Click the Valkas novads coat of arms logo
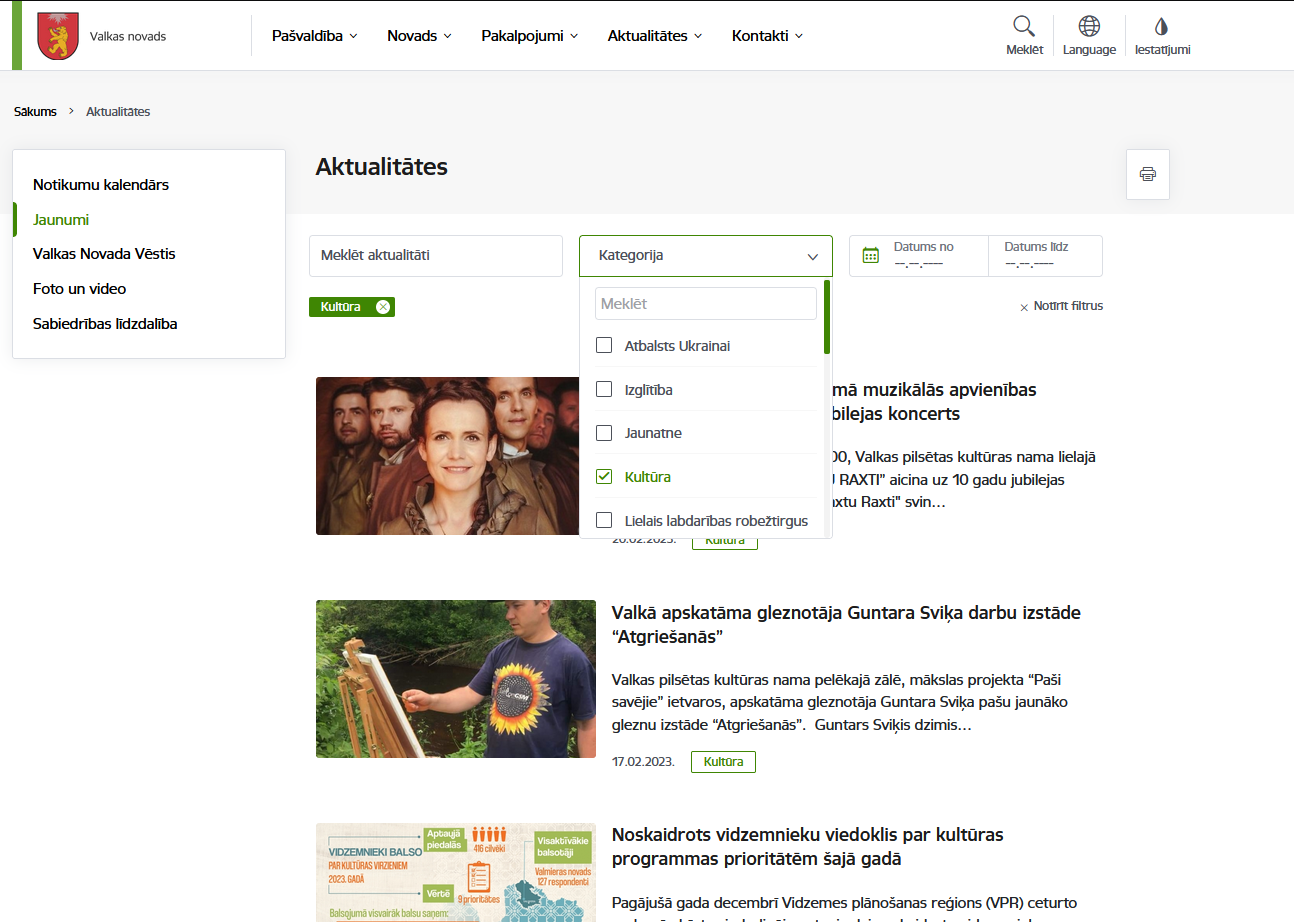This screenshot has width=1294, height=922. tap(57, 36)
